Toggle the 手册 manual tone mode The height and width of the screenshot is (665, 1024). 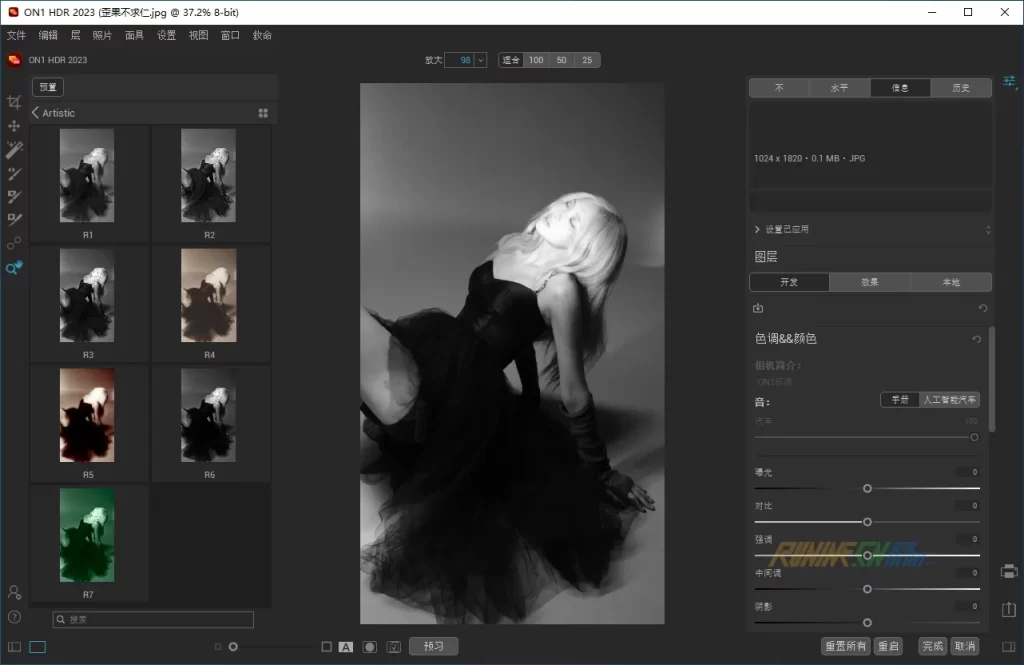pos(900,400)
